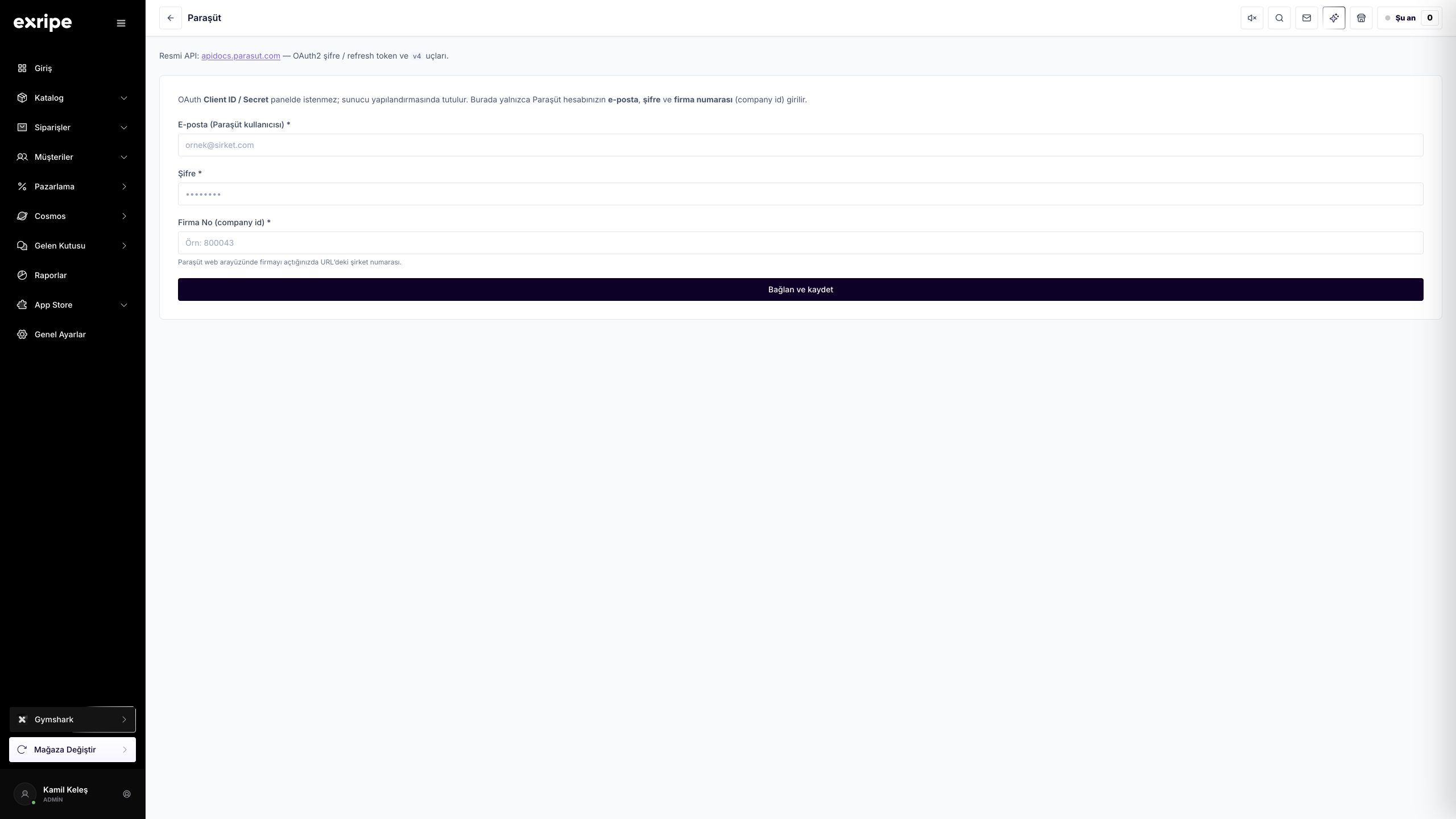1456x819 pixels.
Task: Focus the Şifre password field
Action: 800,194
